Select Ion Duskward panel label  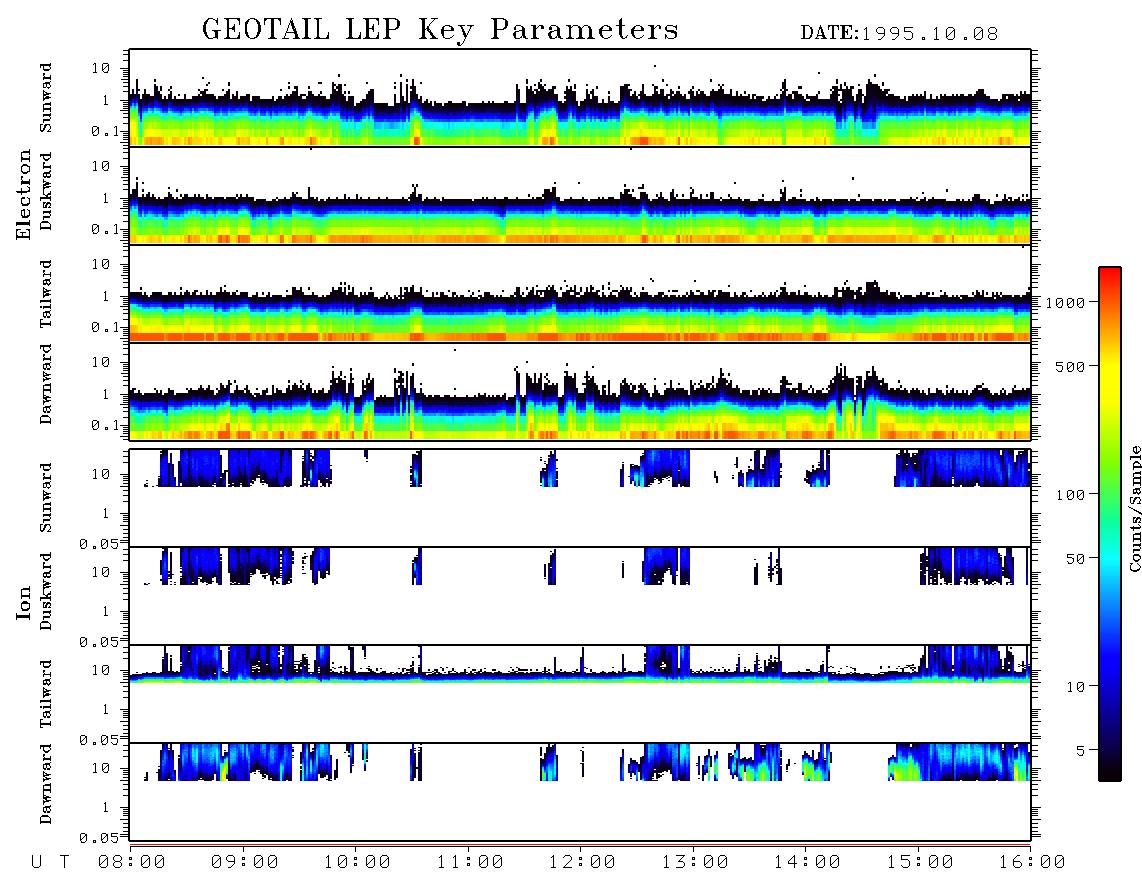(x=46, y=591)
